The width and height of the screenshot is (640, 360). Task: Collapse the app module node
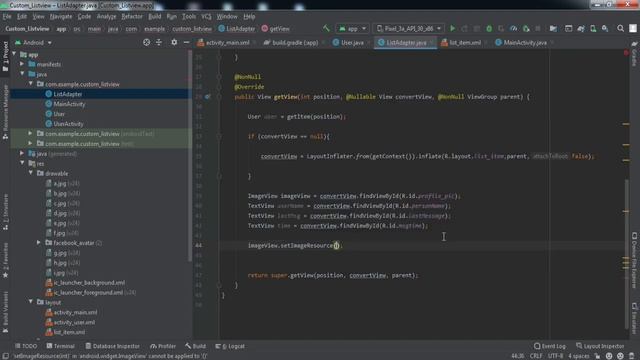[15, 54]
